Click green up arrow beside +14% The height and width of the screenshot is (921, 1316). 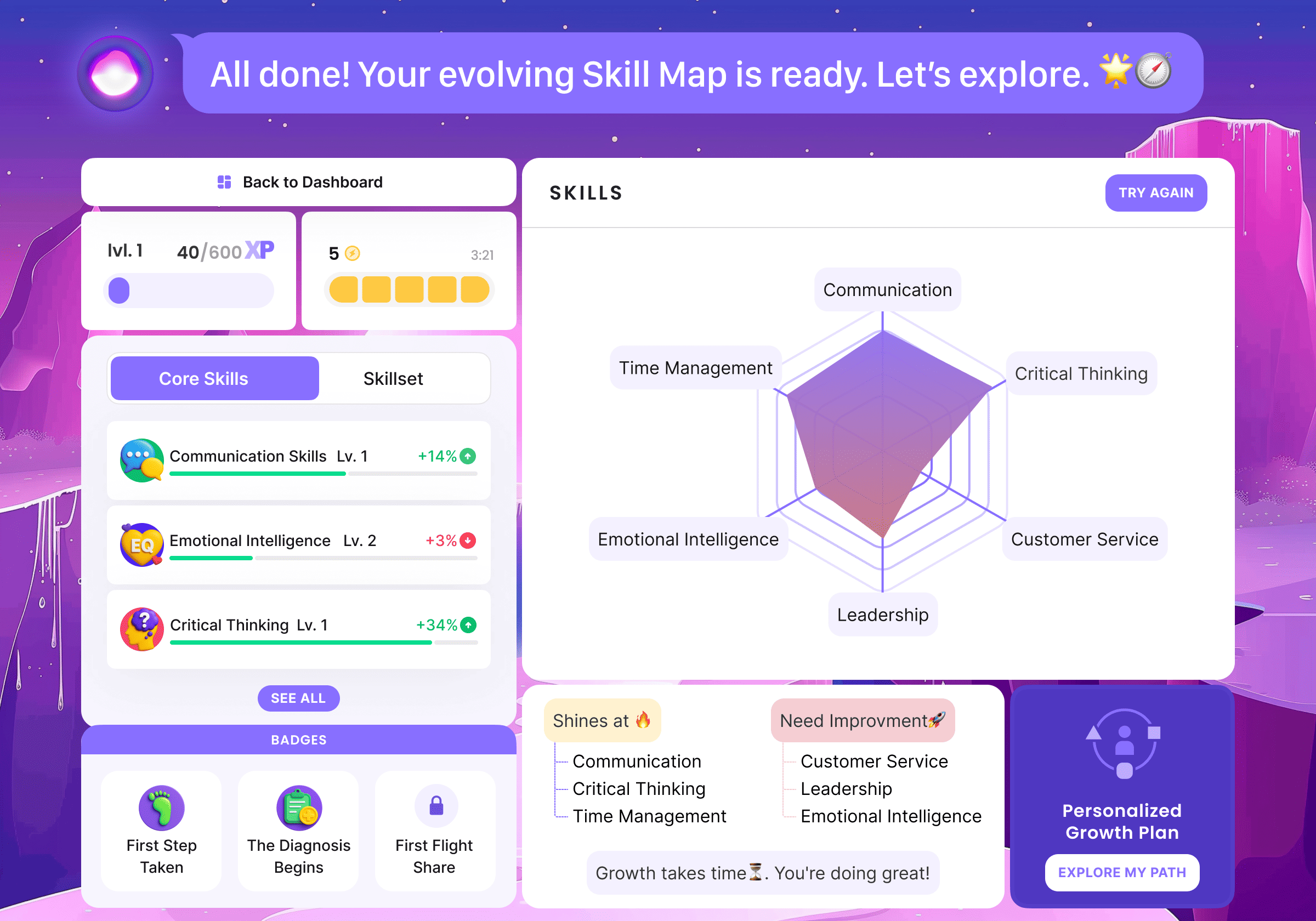click(468, 456)
